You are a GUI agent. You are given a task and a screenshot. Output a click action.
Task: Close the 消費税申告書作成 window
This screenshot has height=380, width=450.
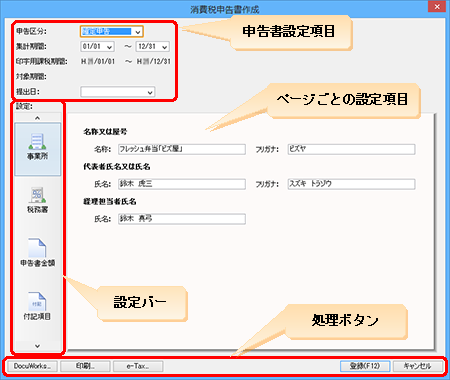click(x=437, y=7)
